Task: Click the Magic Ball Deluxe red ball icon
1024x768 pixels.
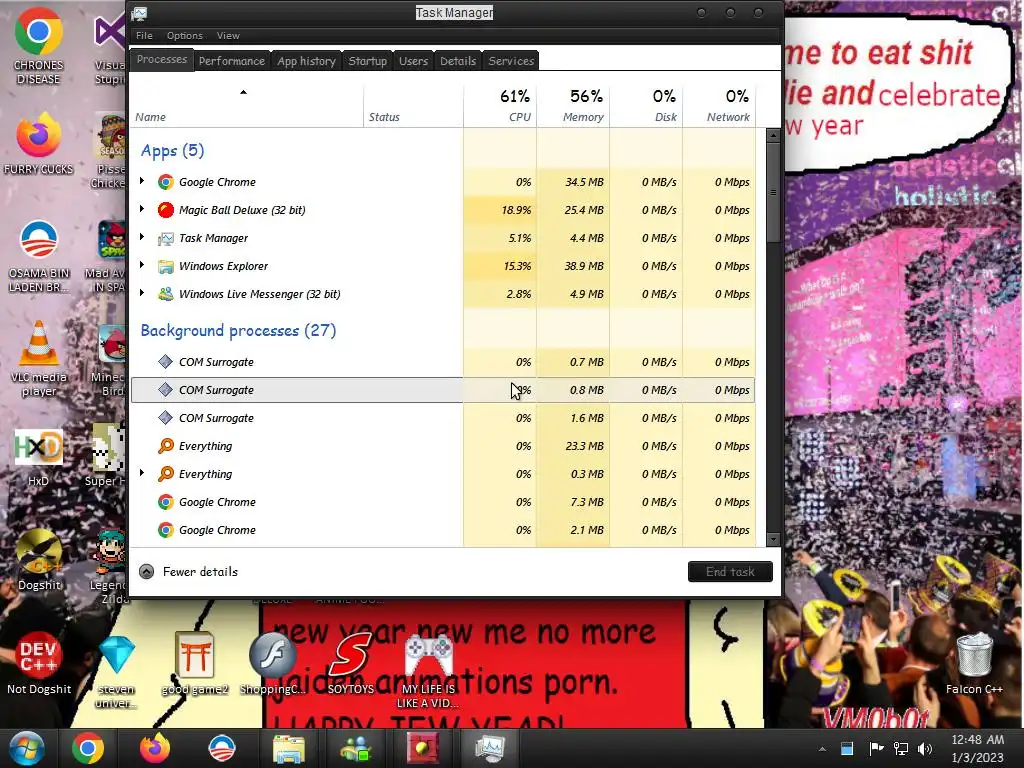Action: [166, 210]
